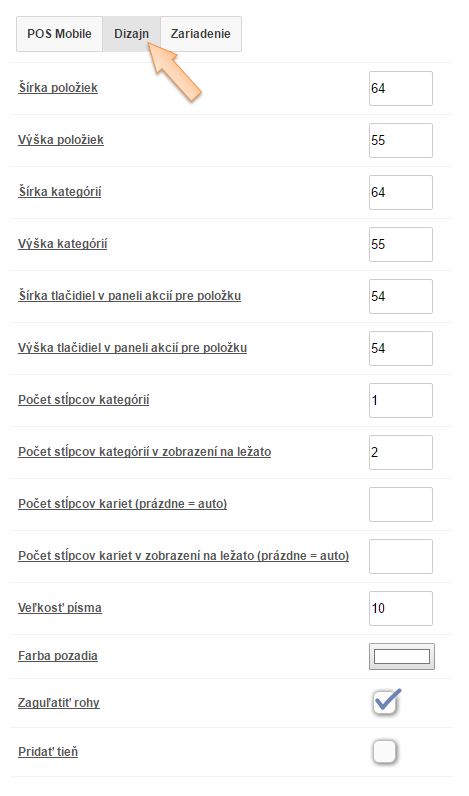The height and width of the screenshot is (796, 469).
Task: Toggle the Zaguľatiť rohy checkbox
Action: (385, 703)
